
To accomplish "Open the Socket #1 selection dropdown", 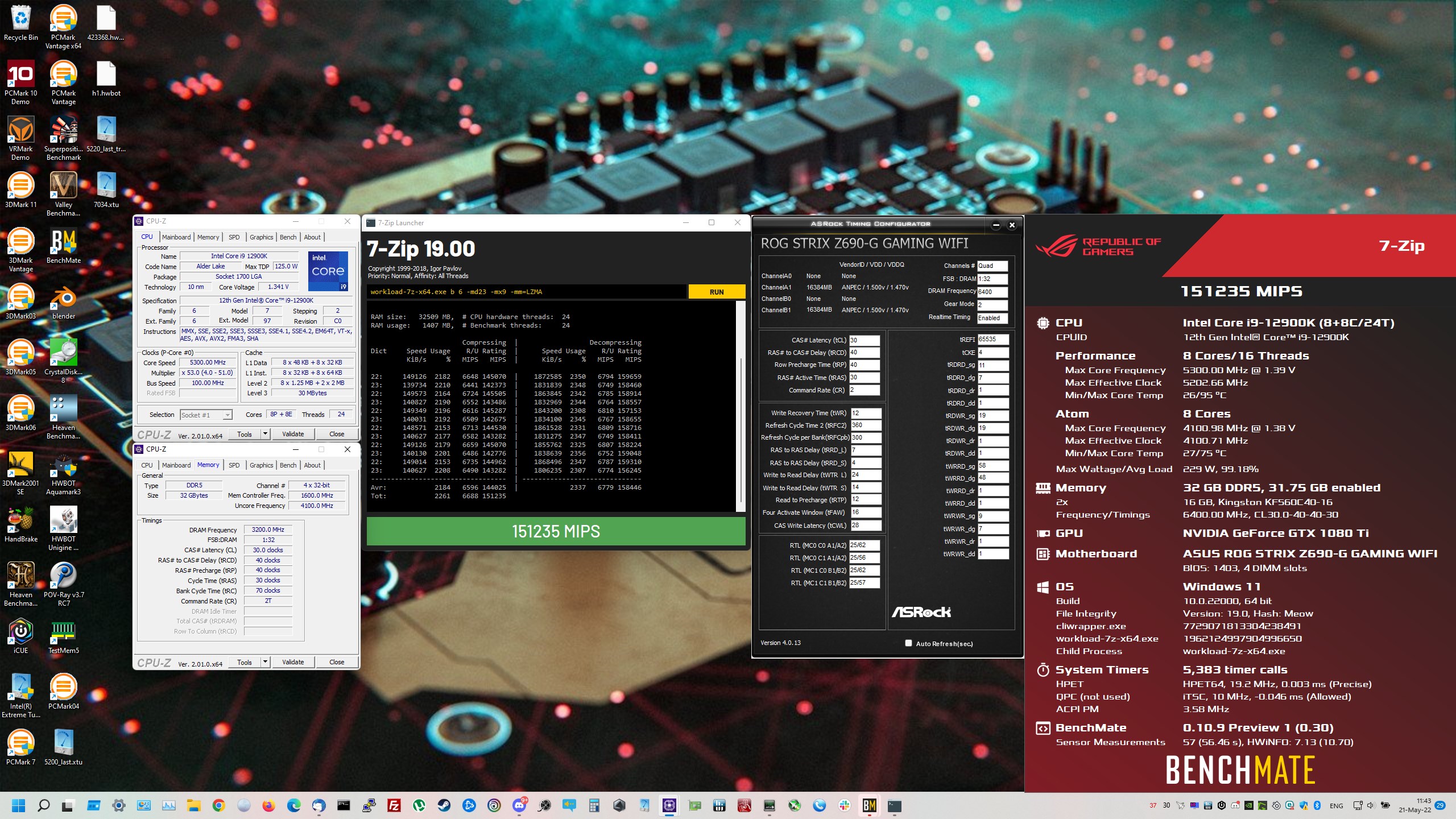I will tap(206, 415).
